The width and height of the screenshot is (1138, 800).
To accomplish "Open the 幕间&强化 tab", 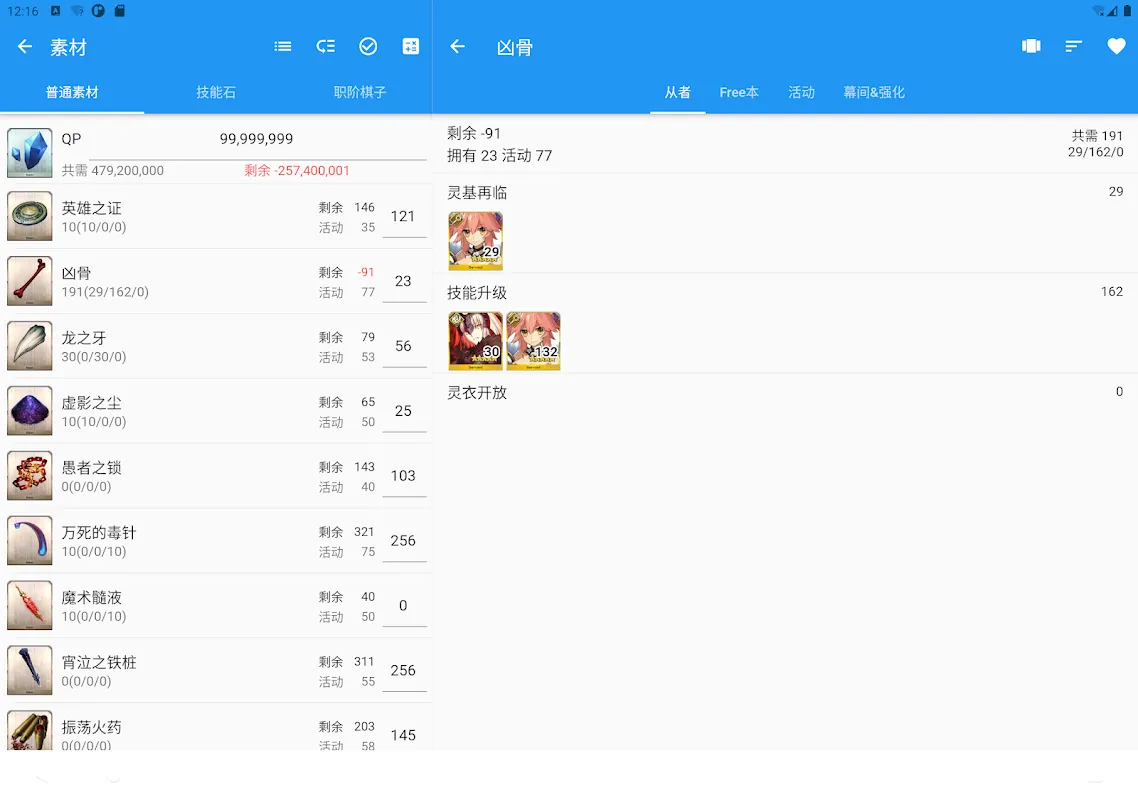I will [x=873, y=92].
